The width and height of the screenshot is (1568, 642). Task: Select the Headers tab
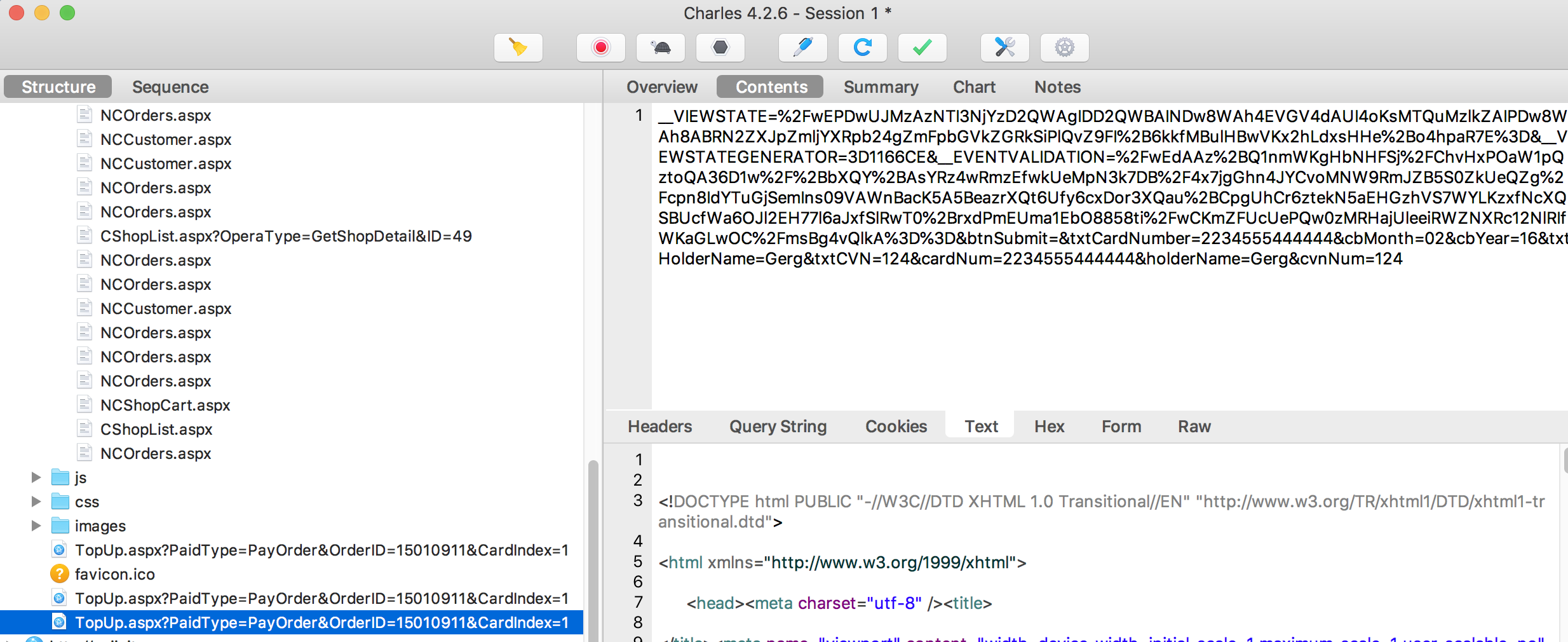[659, 427]
